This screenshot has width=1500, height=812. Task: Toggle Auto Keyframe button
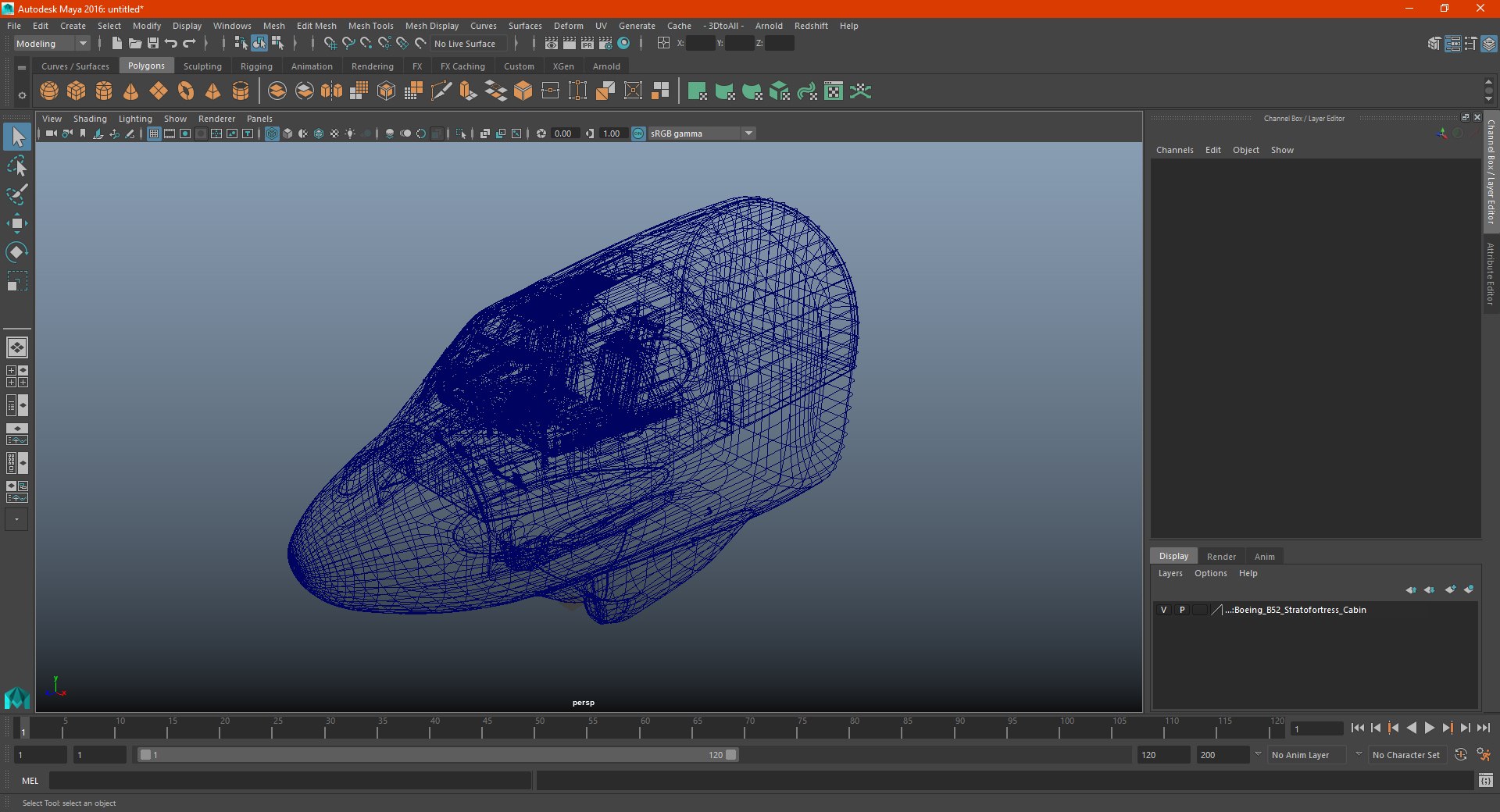click(x=1460, y=755)
